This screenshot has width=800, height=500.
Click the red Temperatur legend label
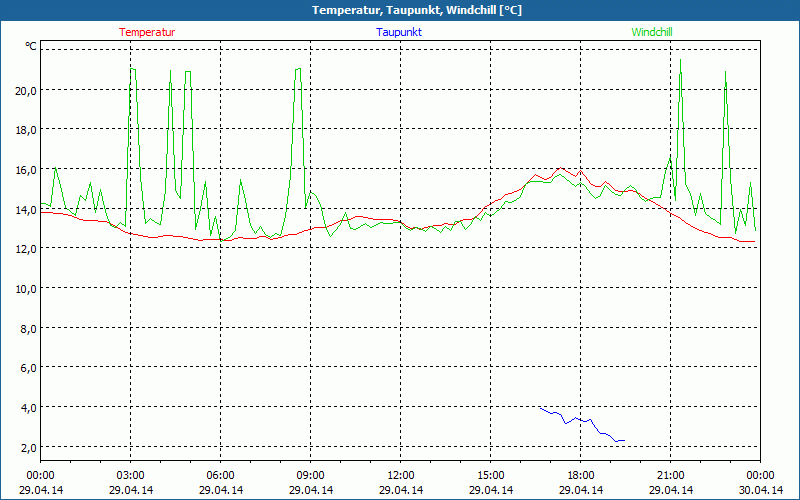pos(147,32)
